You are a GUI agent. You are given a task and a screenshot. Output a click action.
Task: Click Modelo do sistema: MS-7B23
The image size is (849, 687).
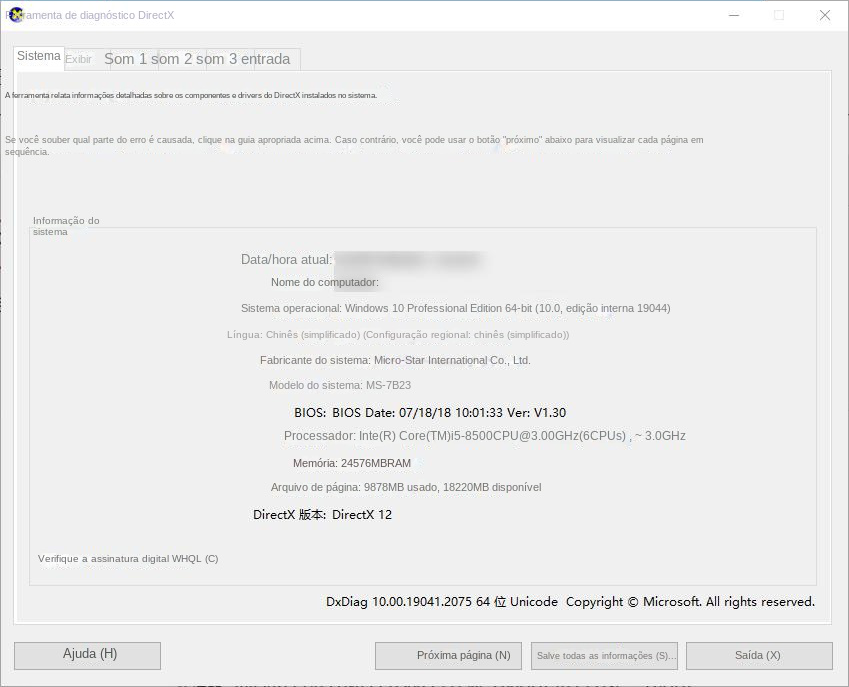pos(340,385)
